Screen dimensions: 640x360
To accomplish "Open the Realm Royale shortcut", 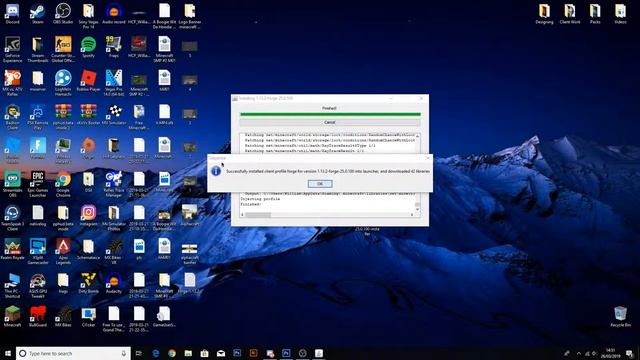I will pyautogui.click(x=12, y=249).
